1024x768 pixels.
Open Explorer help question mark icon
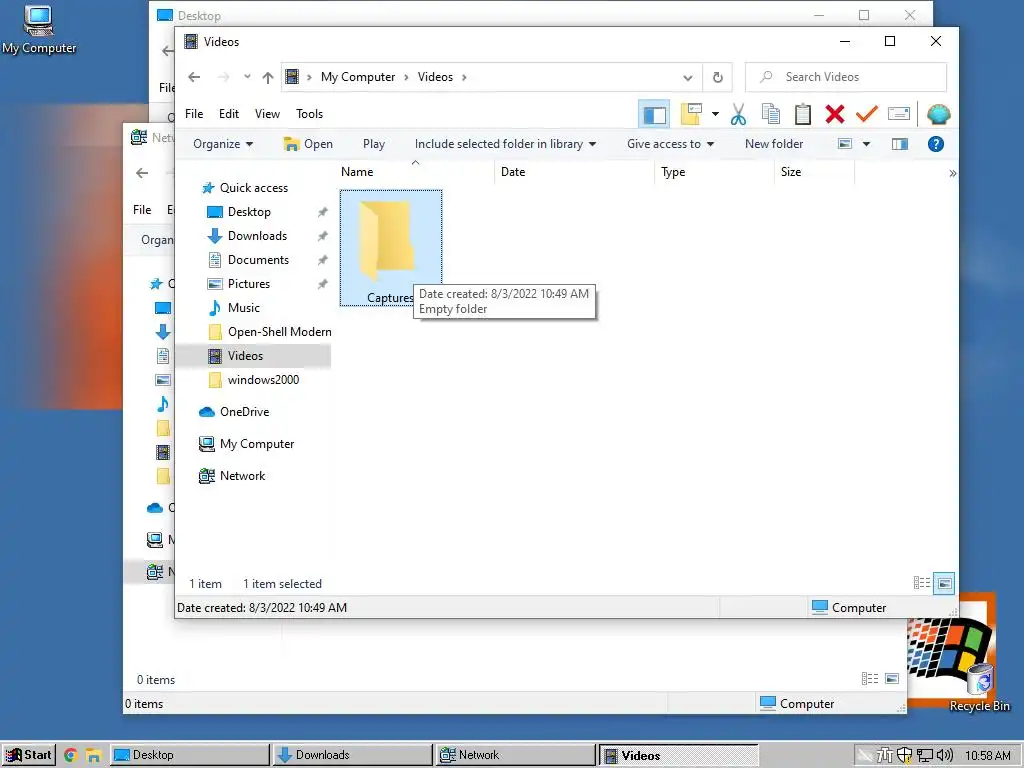coord(935,144)
